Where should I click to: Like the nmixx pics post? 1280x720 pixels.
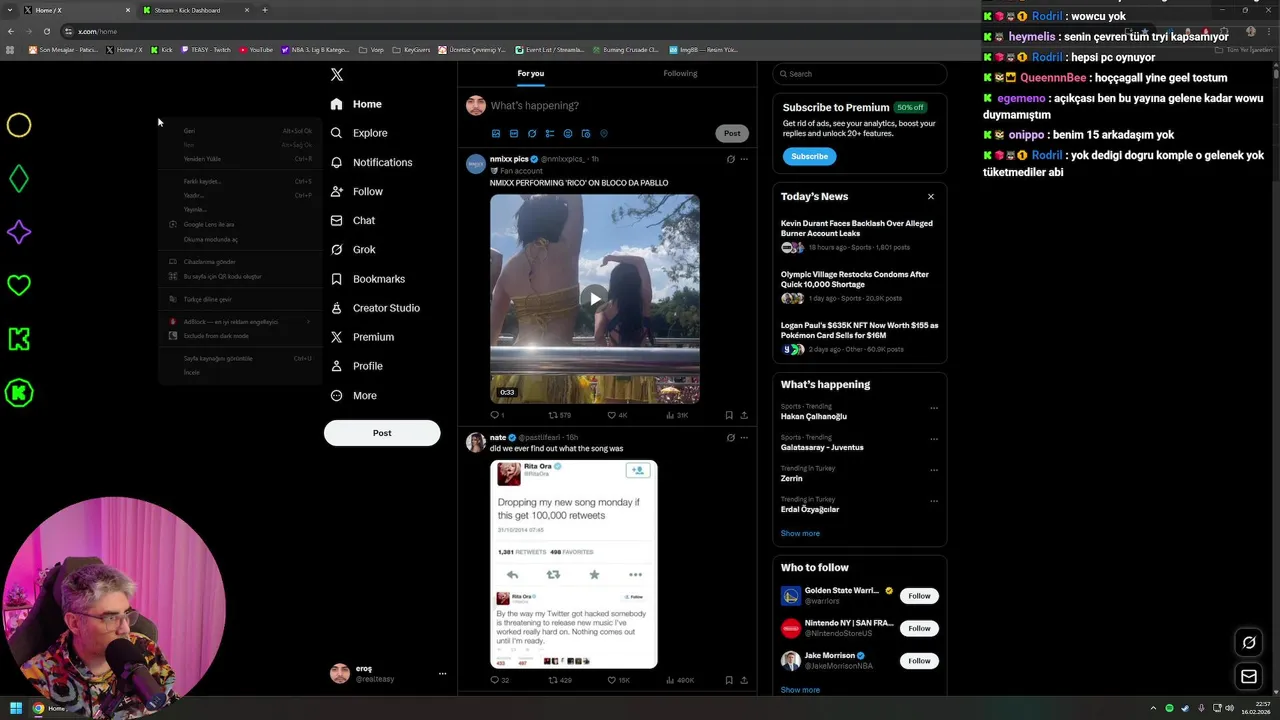617,415
